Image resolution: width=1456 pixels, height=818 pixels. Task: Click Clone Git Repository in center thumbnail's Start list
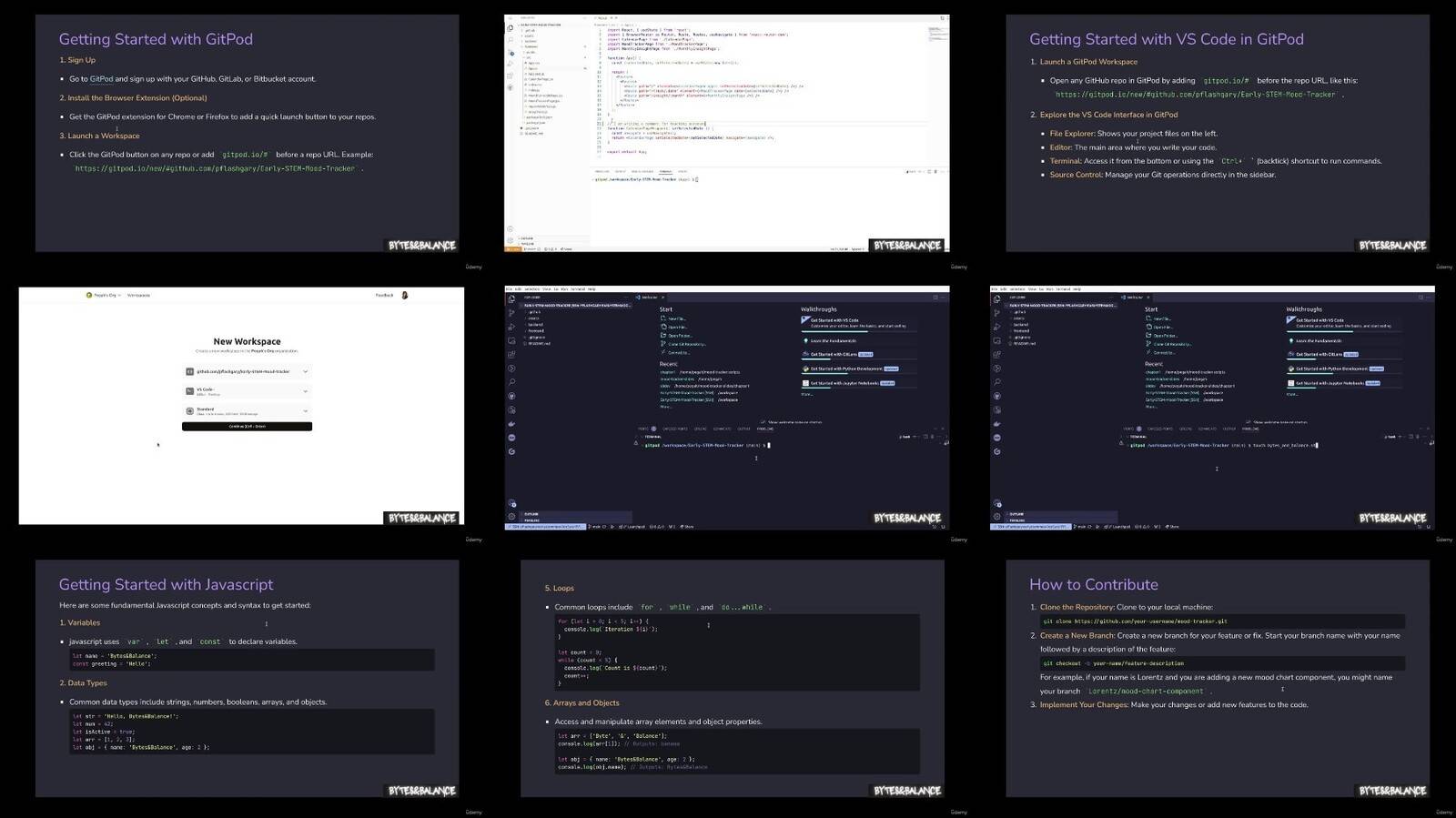pyautogui.click(x=683, y=344)
